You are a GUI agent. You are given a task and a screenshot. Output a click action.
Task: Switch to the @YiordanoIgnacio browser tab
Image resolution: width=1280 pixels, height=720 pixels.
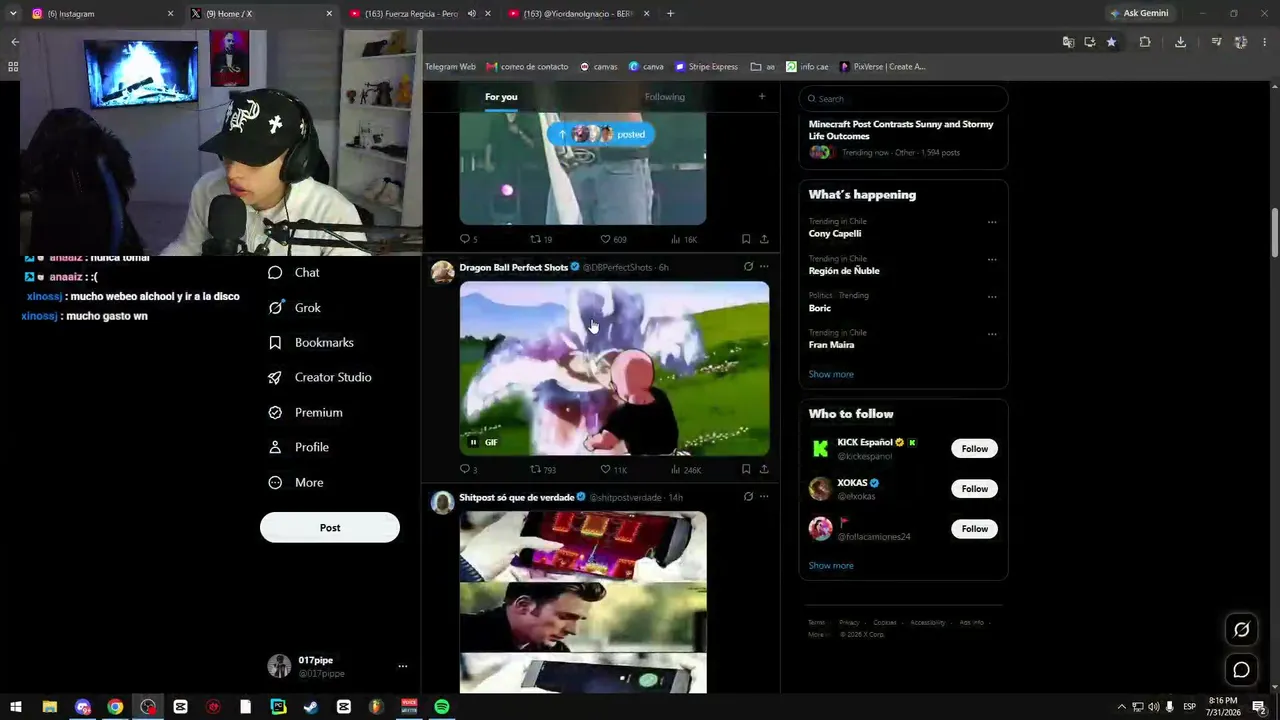(578, 14)
